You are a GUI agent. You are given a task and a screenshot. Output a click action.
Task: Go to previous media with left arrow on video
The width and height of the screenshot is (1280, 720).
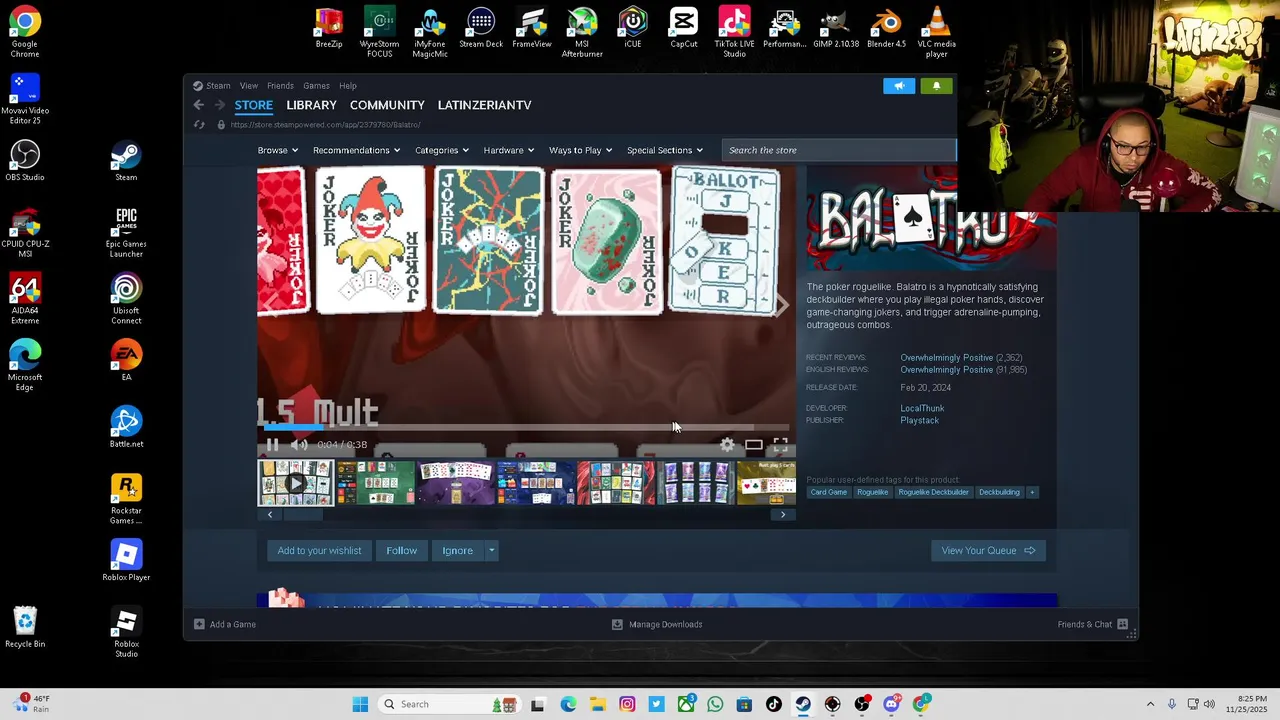[x=271, y=306]
